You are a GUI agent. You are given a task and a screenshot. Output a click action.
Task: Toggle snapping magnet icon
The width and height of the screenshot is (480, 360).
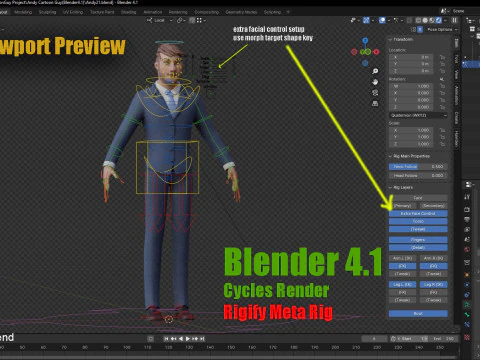pos(192,20)
